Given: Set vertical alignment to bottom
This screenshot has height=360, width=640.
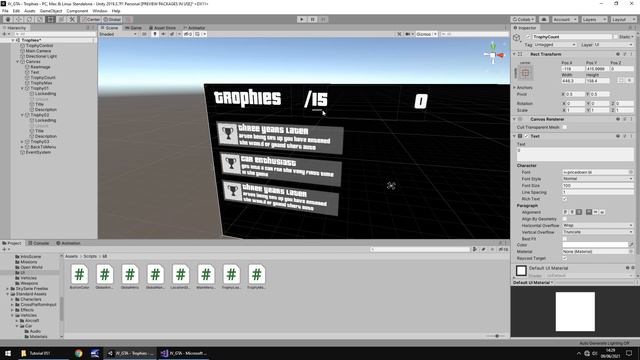Looking at the screenshot, I should (x=602, y=212).
